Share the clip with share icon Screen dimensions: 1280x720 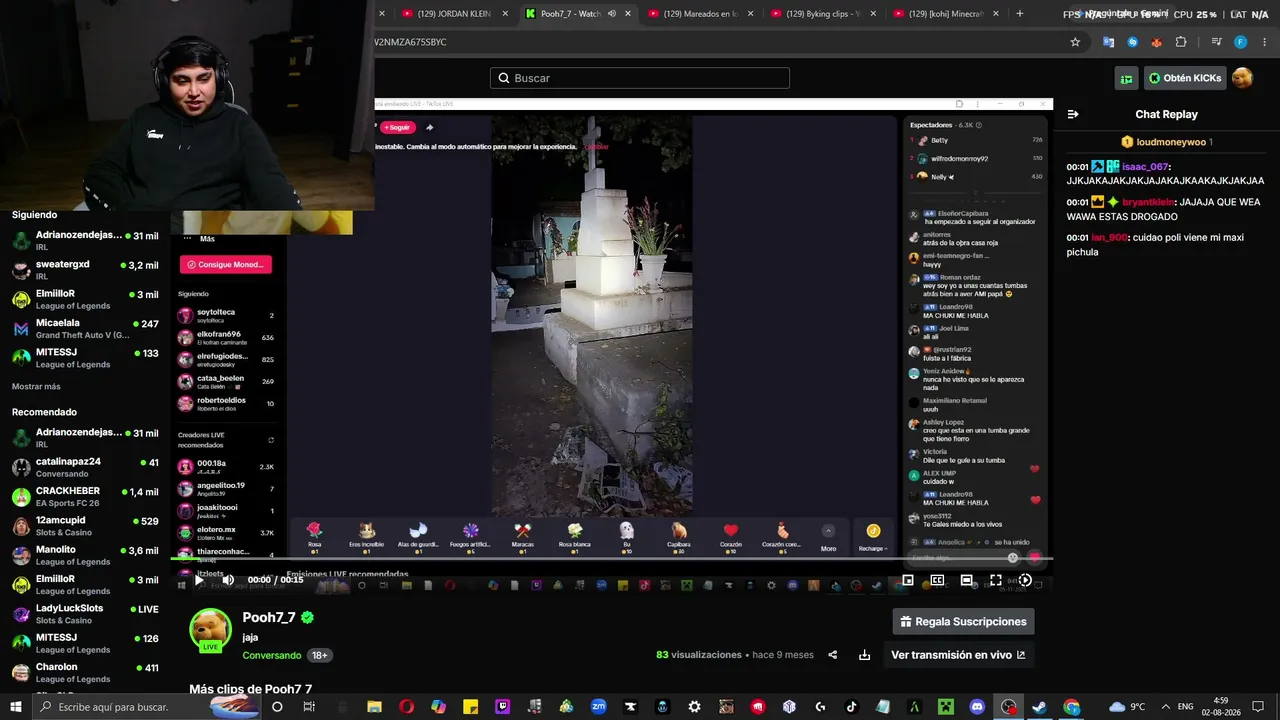click(x=833, y=655)
